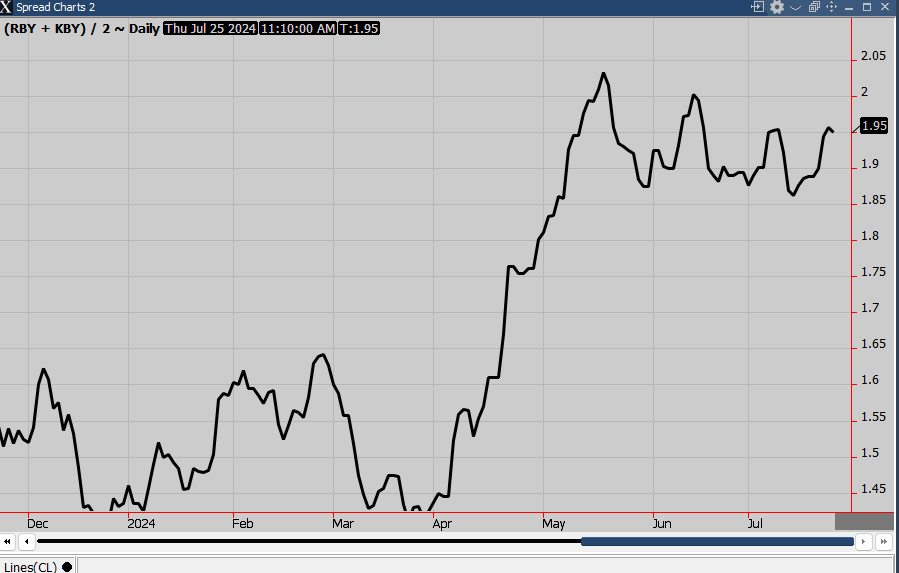Jump to chart end with double-right arrow

pyautogui.click(x=884, y=541)
